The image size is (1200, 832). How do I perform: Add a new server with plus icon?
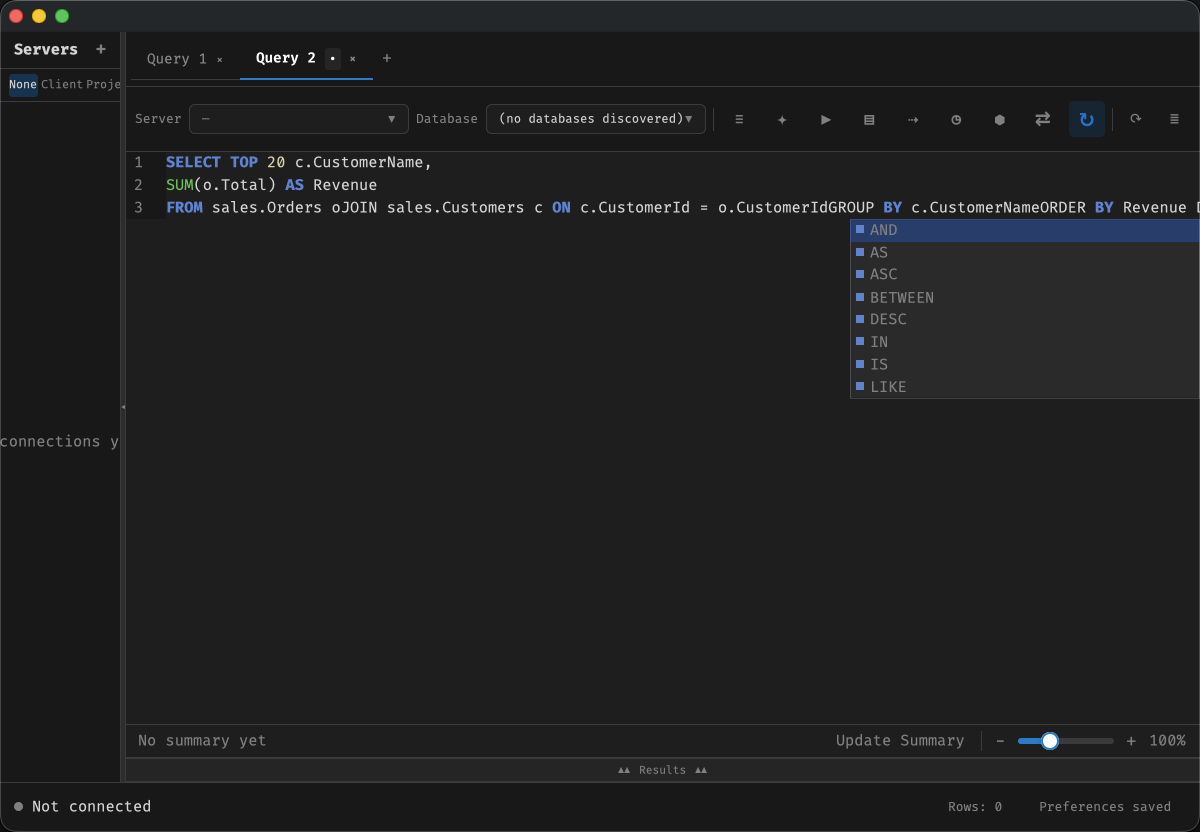click(x=101, y=49)
